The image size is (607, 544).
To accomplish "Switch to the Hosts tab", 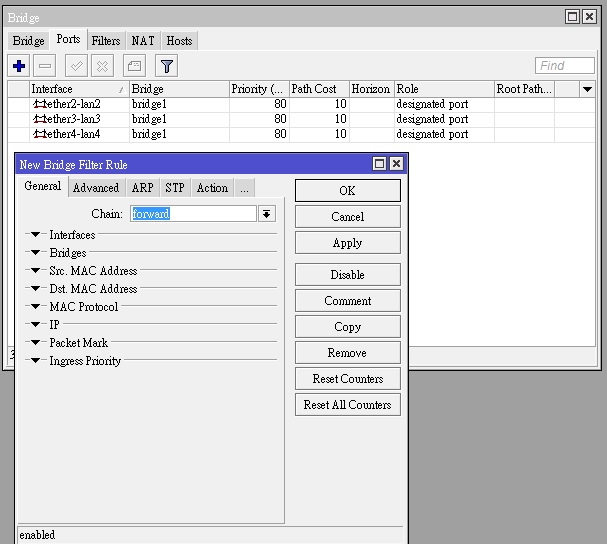I will pos(179,41).
